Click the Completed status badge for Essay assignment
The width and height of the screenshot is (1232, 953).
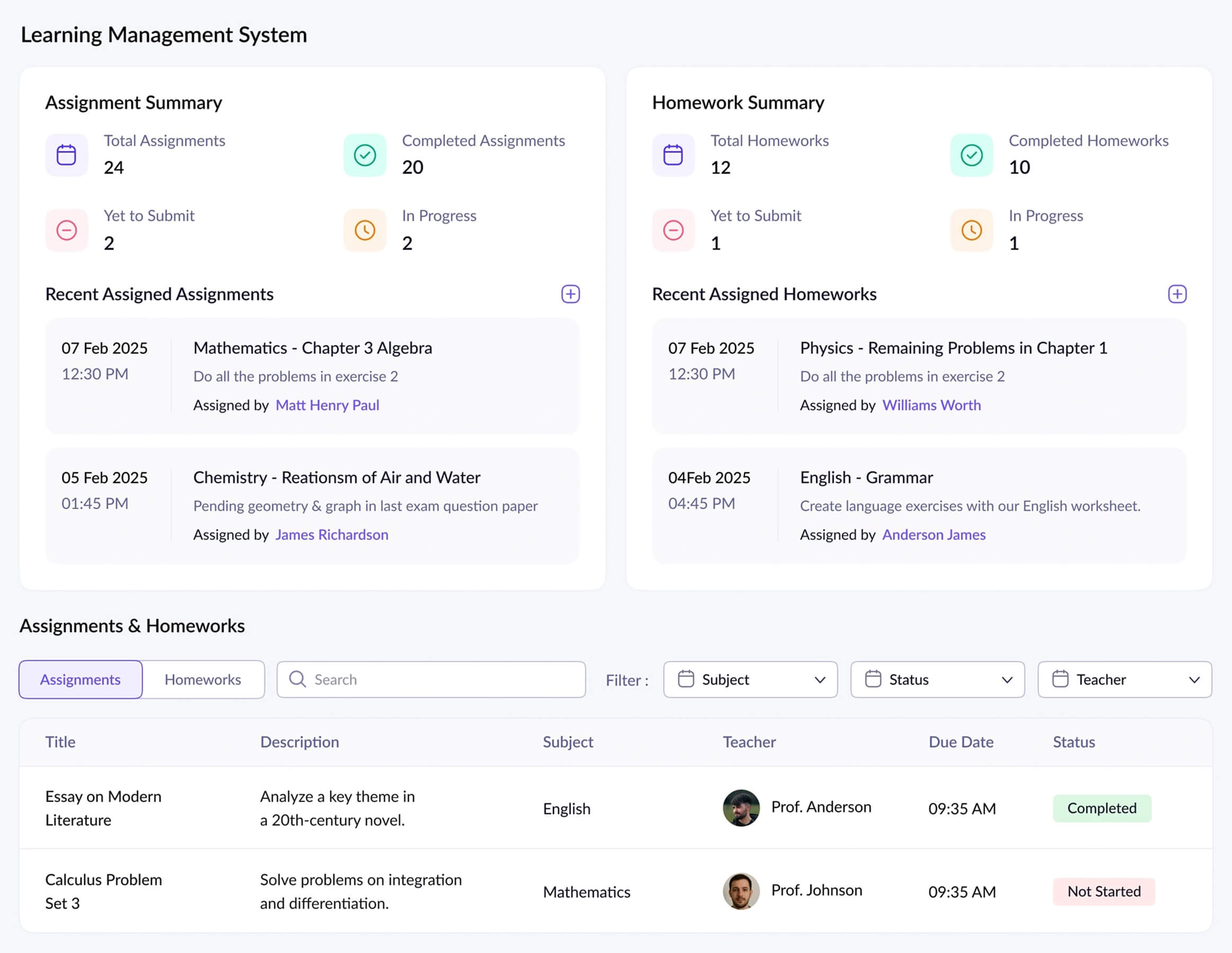coord(1102,808)
